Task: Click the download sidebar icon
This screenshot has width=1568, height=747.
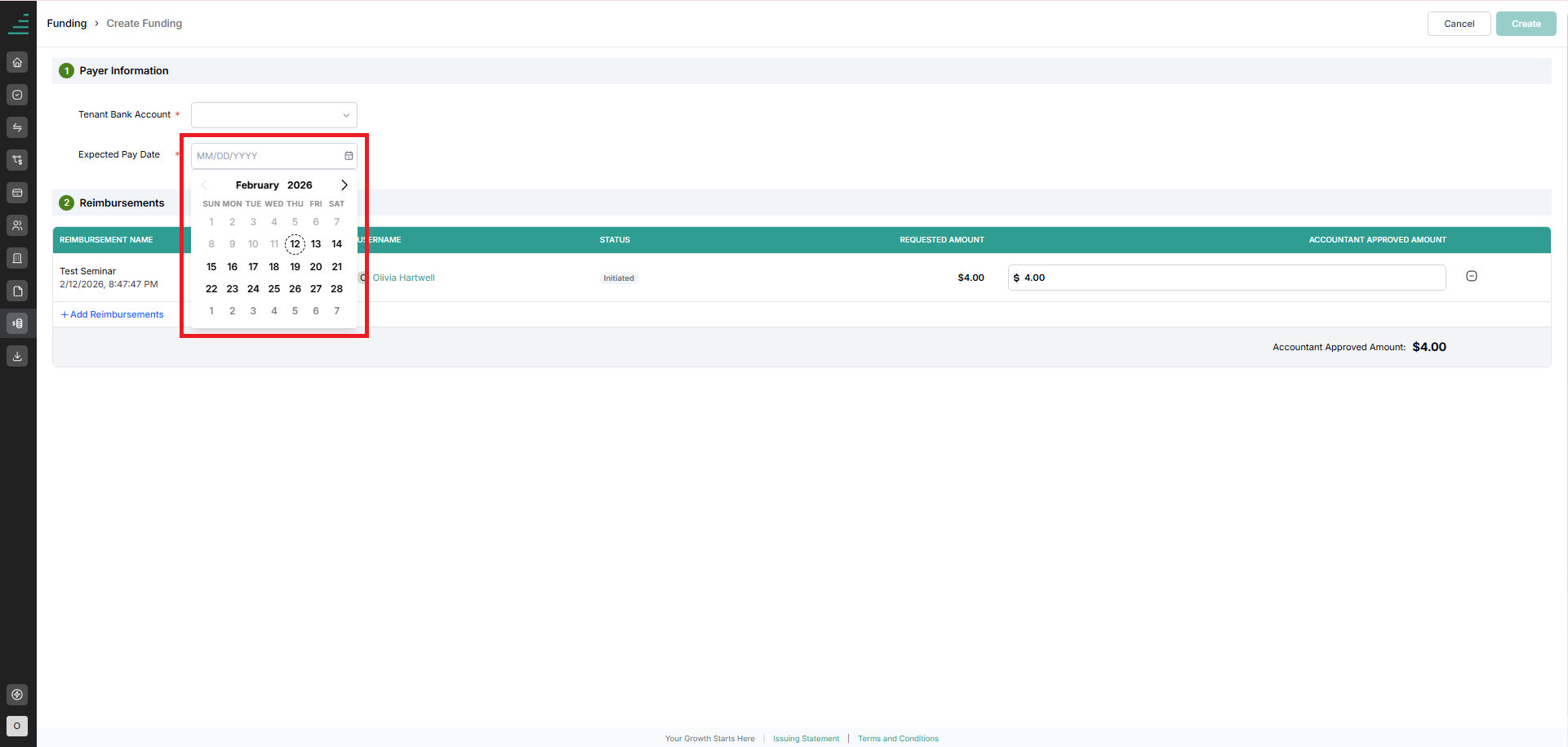Action: pyautogui.click(x=17, y=356)
